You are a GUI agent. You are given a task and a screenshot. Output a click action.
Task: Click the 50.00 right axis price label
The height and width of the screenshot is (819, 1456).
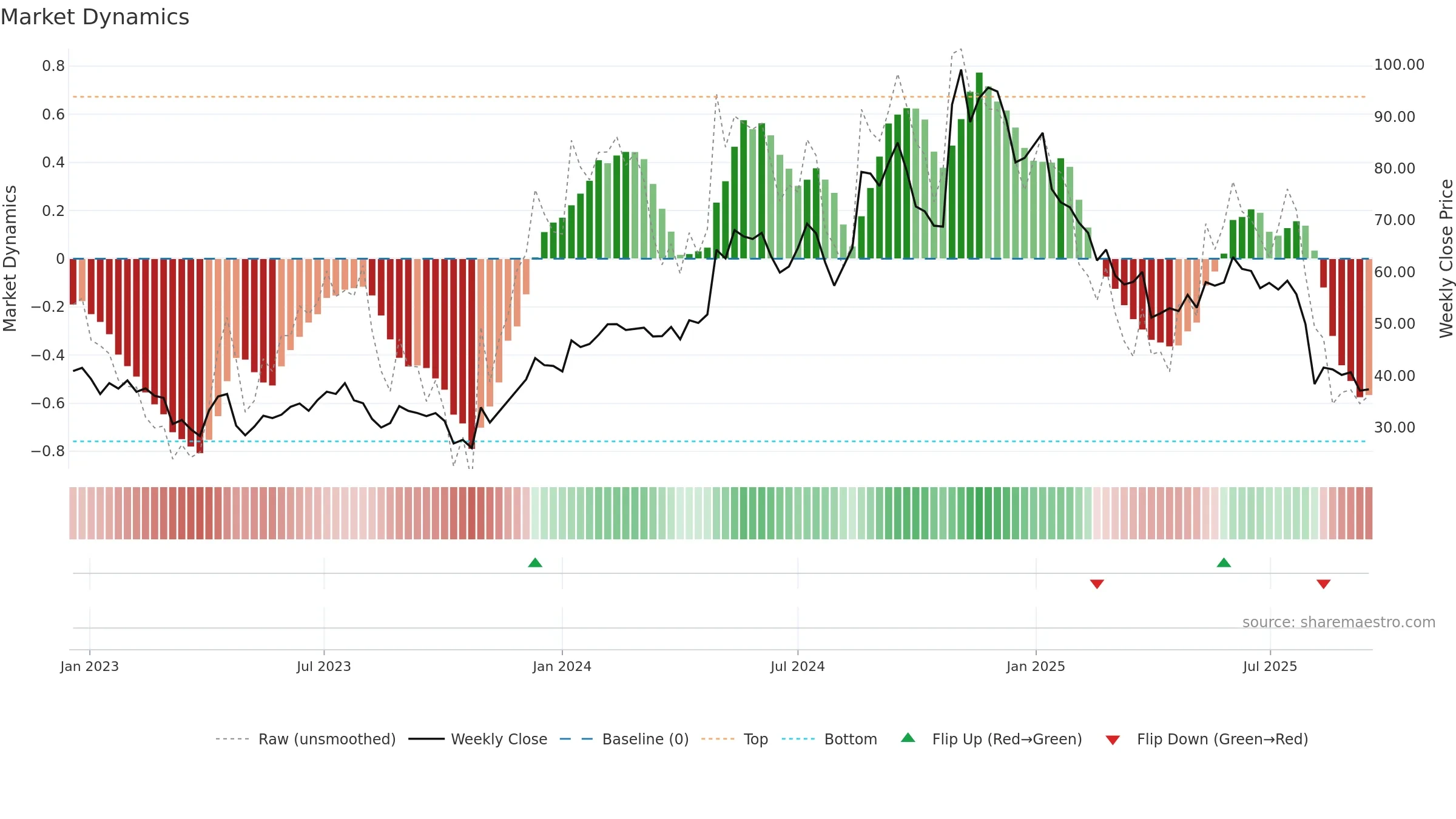point(1394,323)
